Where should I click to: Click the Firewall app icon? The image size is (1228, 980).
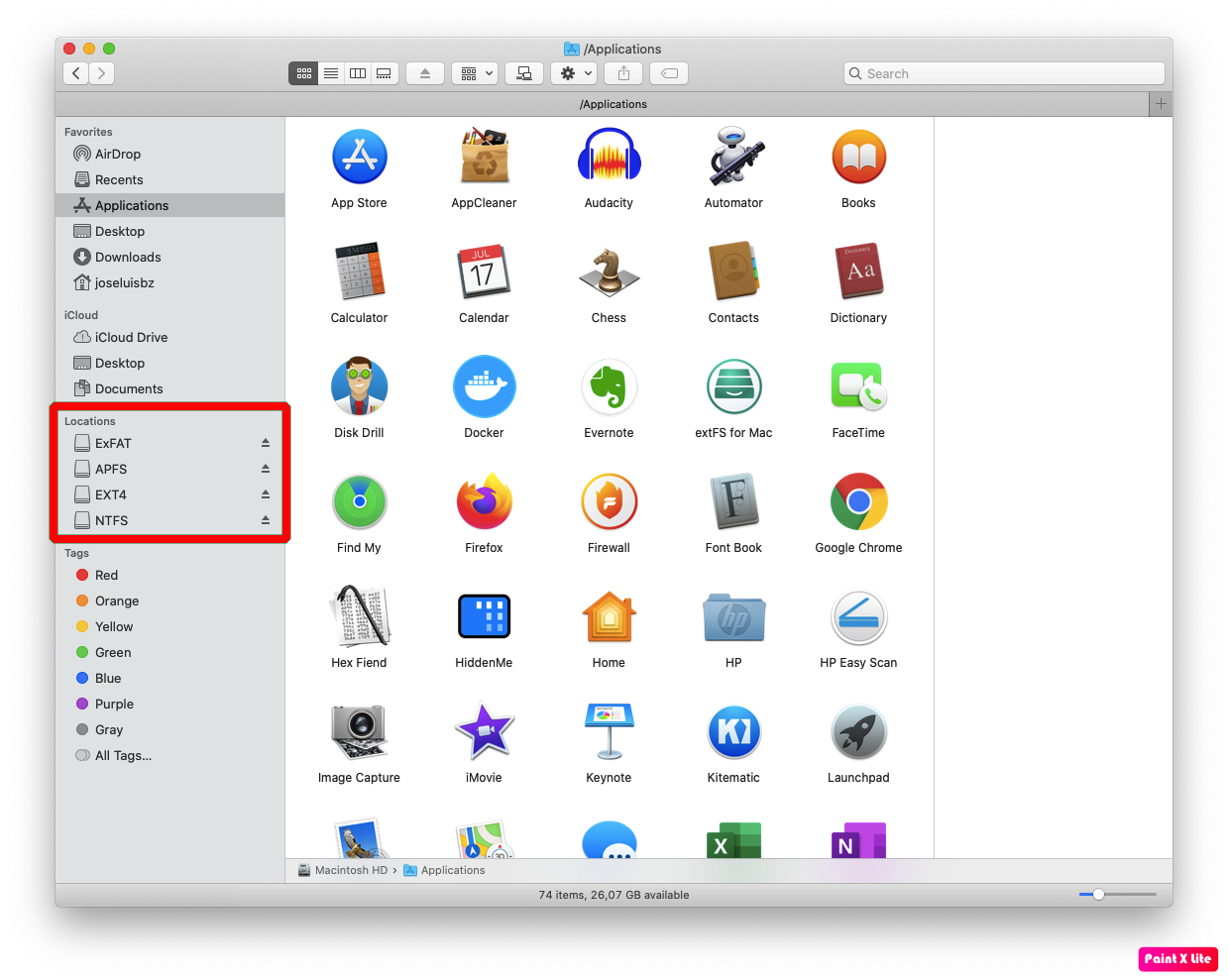[609, 501]
